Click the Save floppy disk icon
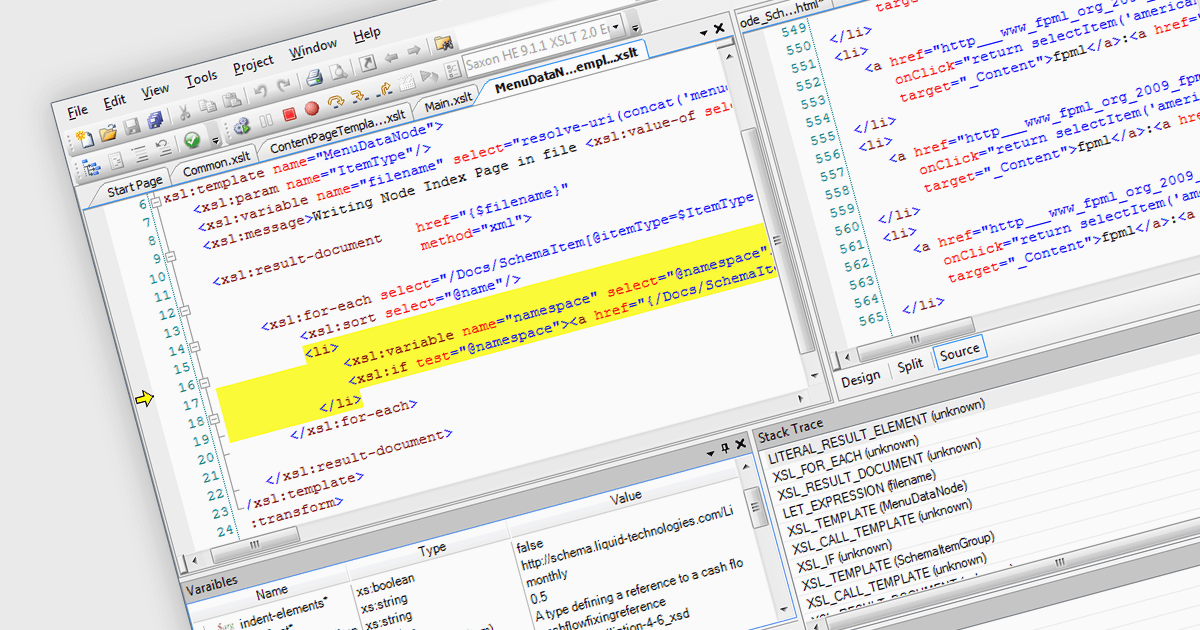This screenshot has height=630, width=1200. (x=132, y=126)
